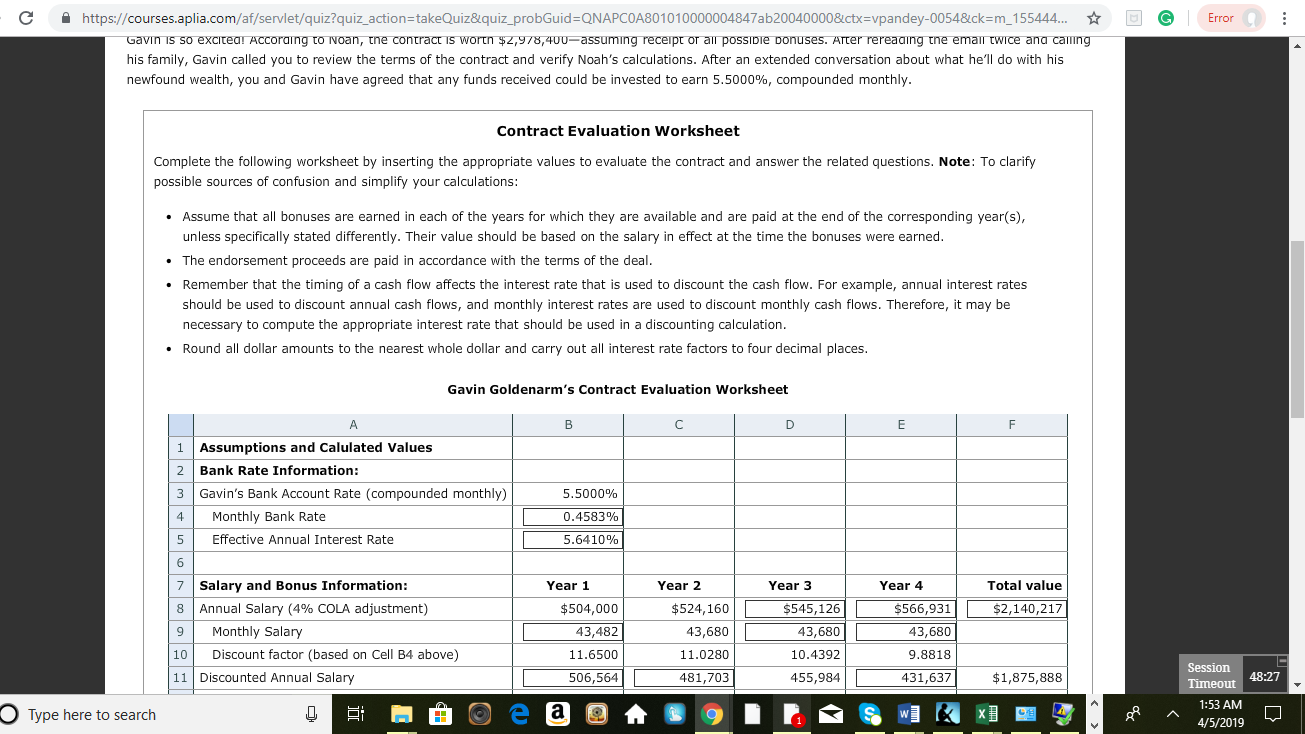Open the Kindle app from the taskbar

(x=948, y=715)
